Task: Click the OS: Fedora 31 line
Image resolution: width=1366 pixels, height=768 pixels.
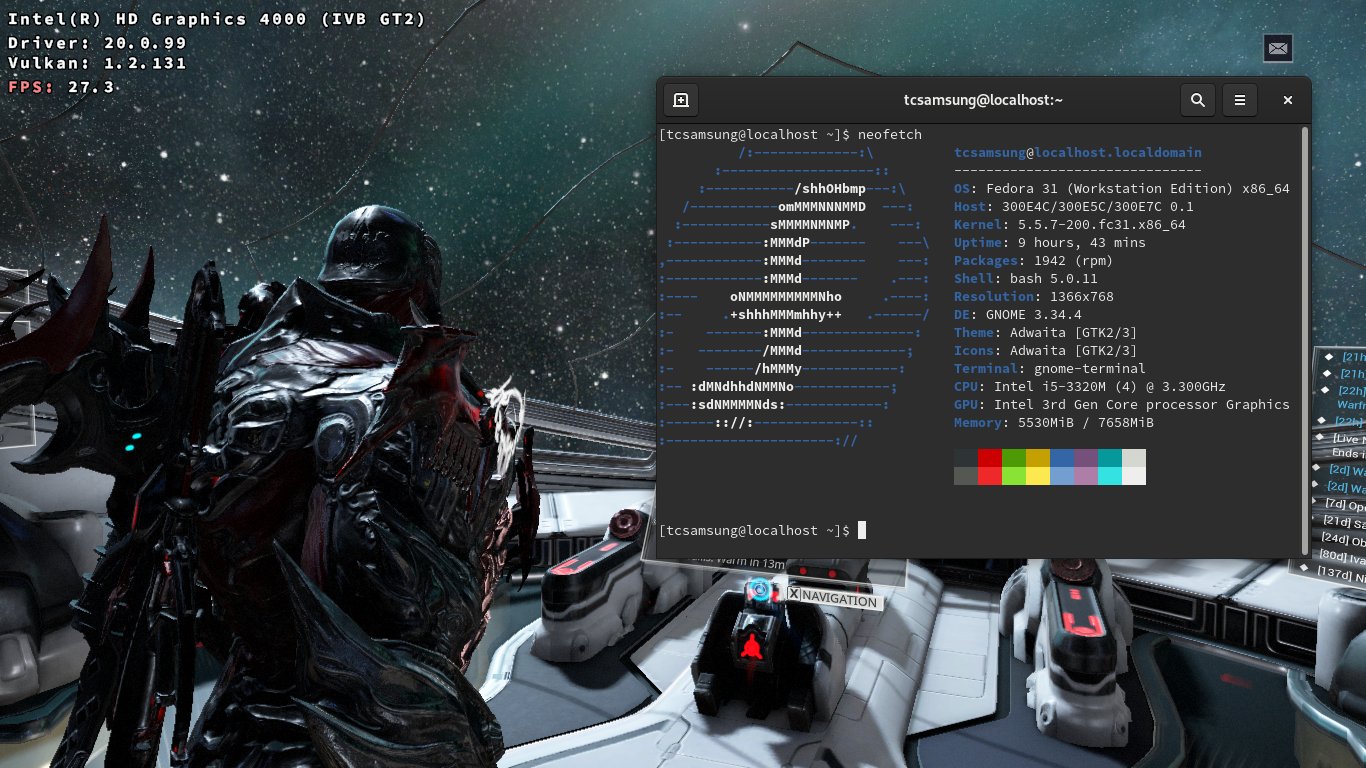Action: coord(1121,189)
